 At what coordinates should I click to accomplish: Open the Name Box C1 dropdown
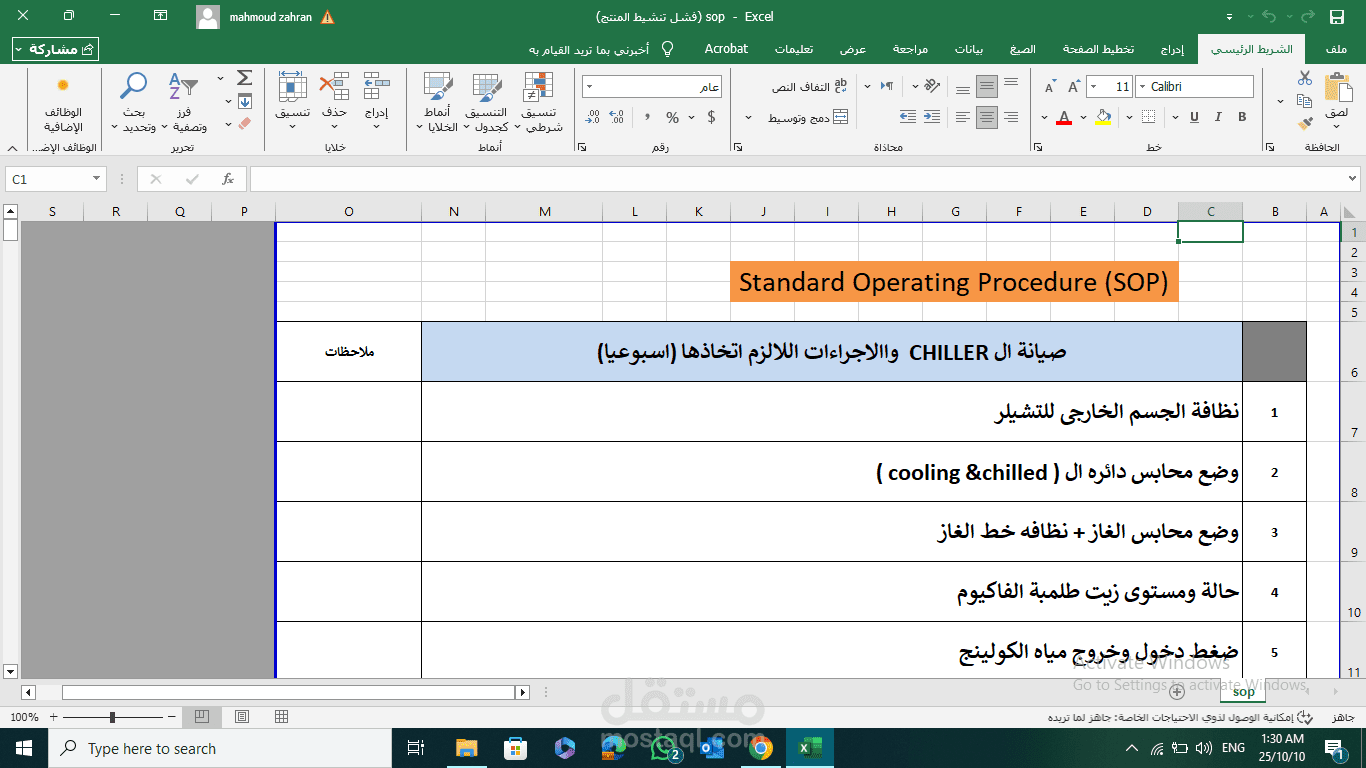click(x=97, y=179)
